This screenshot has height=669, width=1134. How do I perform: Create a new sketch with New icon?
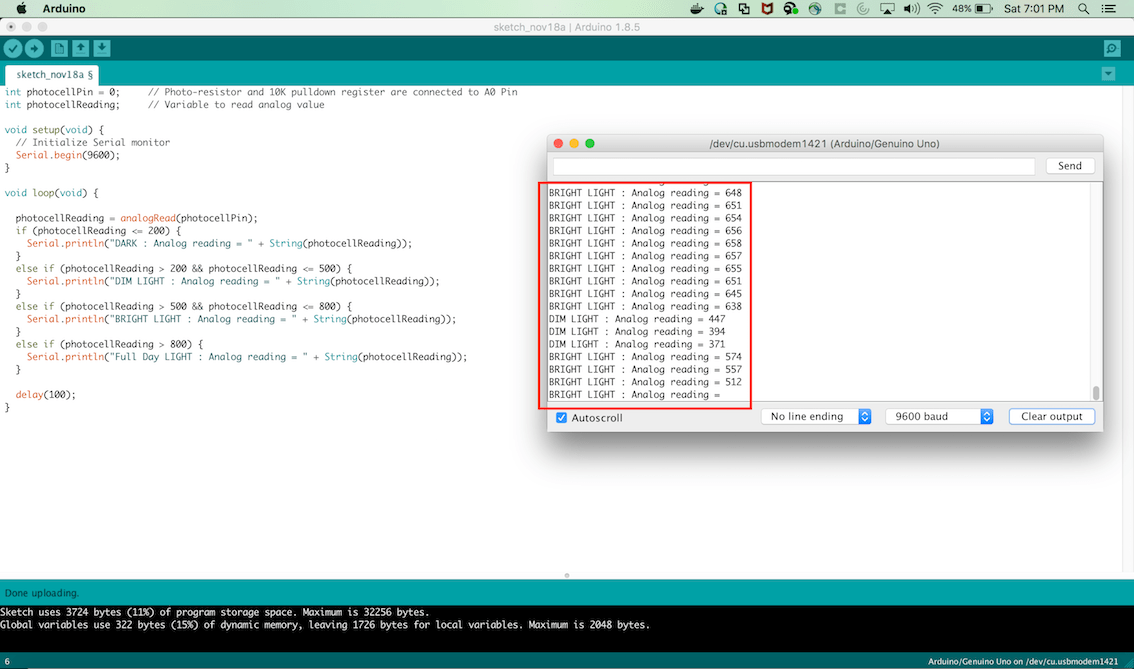coord(59,48)
